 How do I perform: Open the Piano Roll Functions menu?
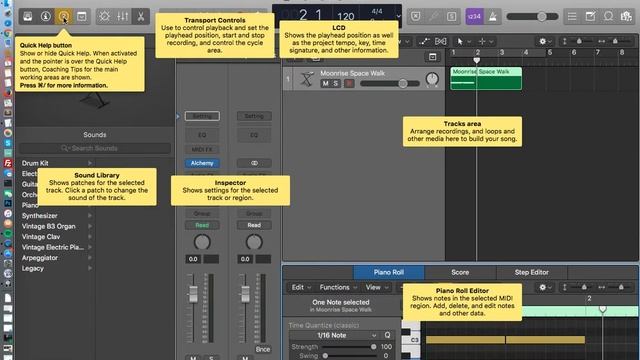point(338,287)
